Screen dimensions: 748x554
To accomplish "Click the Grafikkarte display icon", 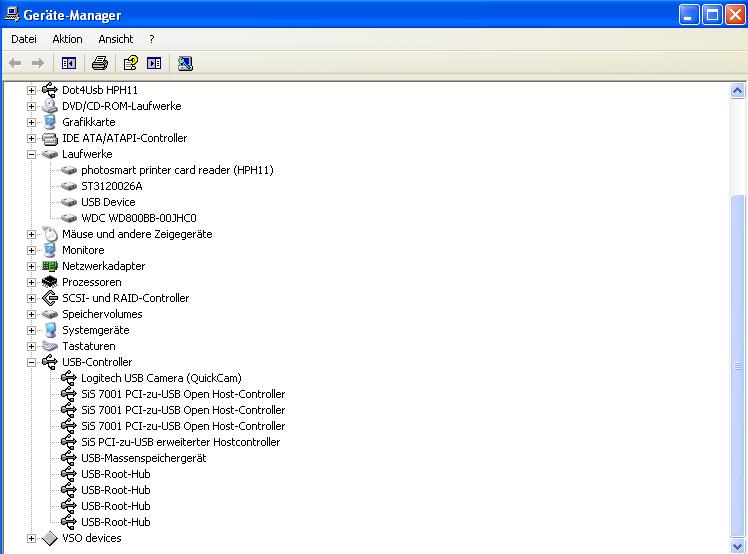I will 50,122.
